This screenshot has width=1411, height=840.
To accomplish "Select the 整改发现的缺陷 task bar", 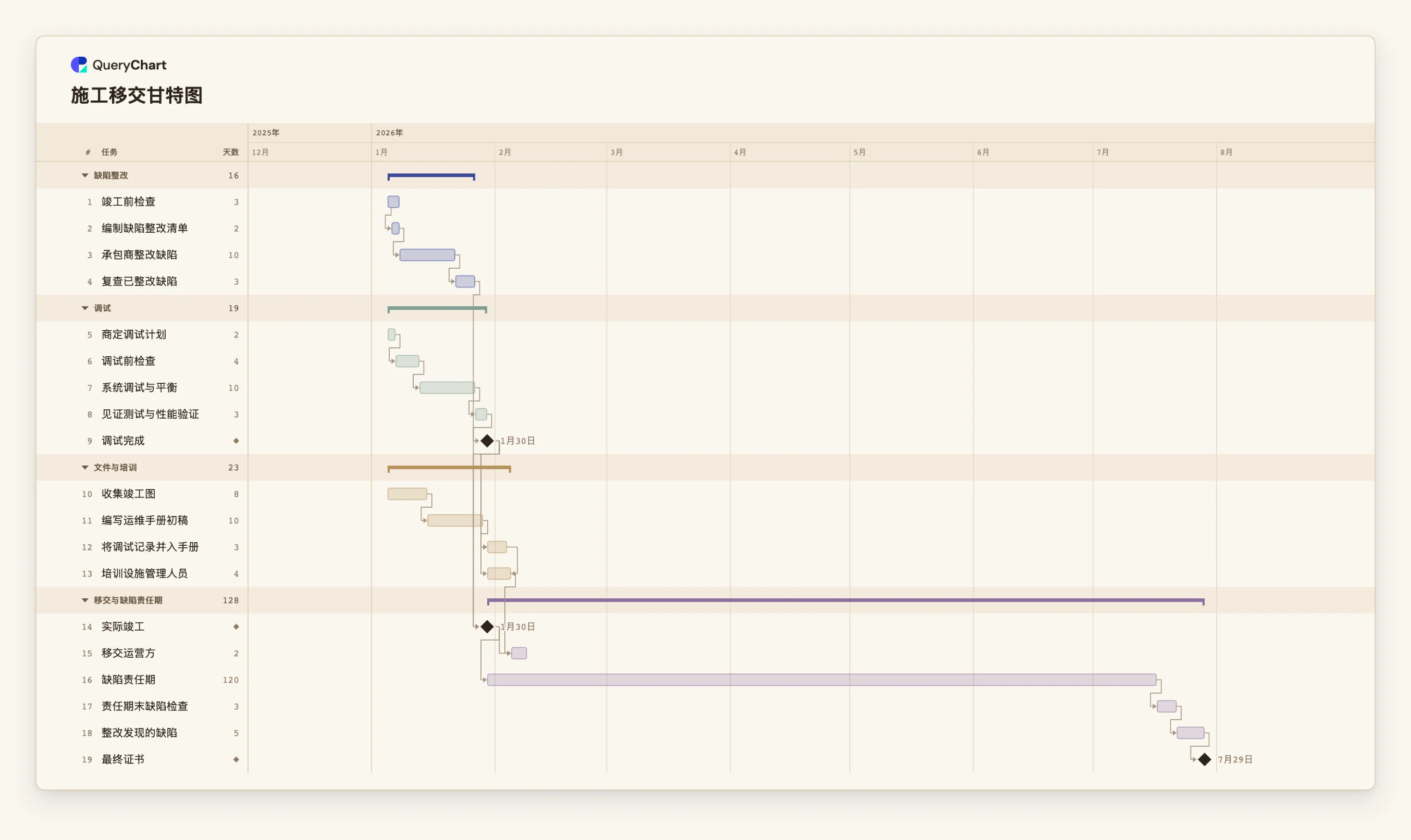I will 1190,733.
